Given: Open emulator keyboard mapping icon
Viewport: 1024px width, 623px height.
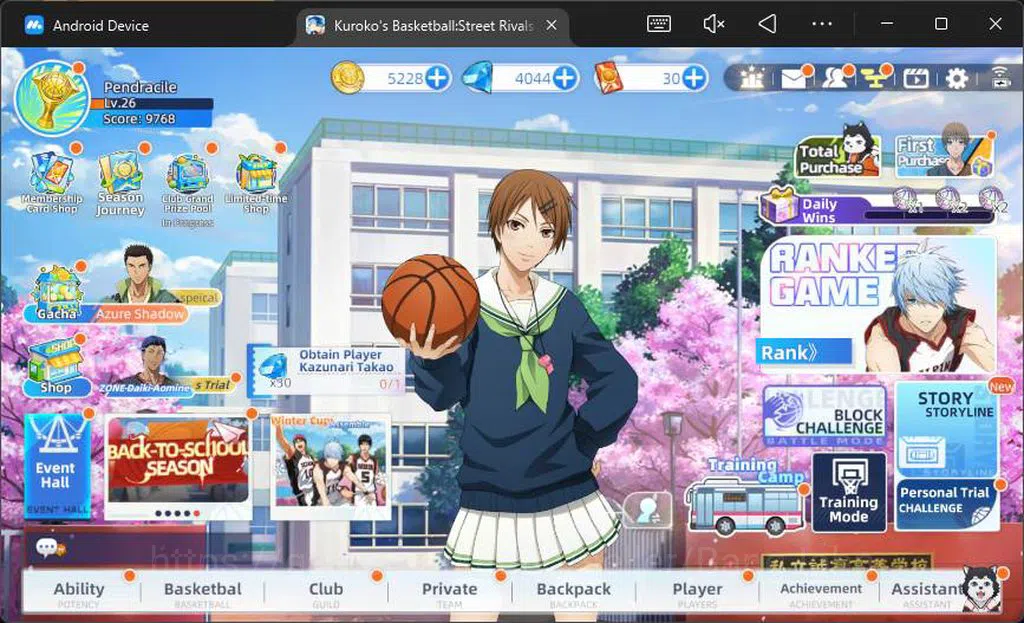Looking at the screenshot, I should pyautogui.click(x=658, y=24).
